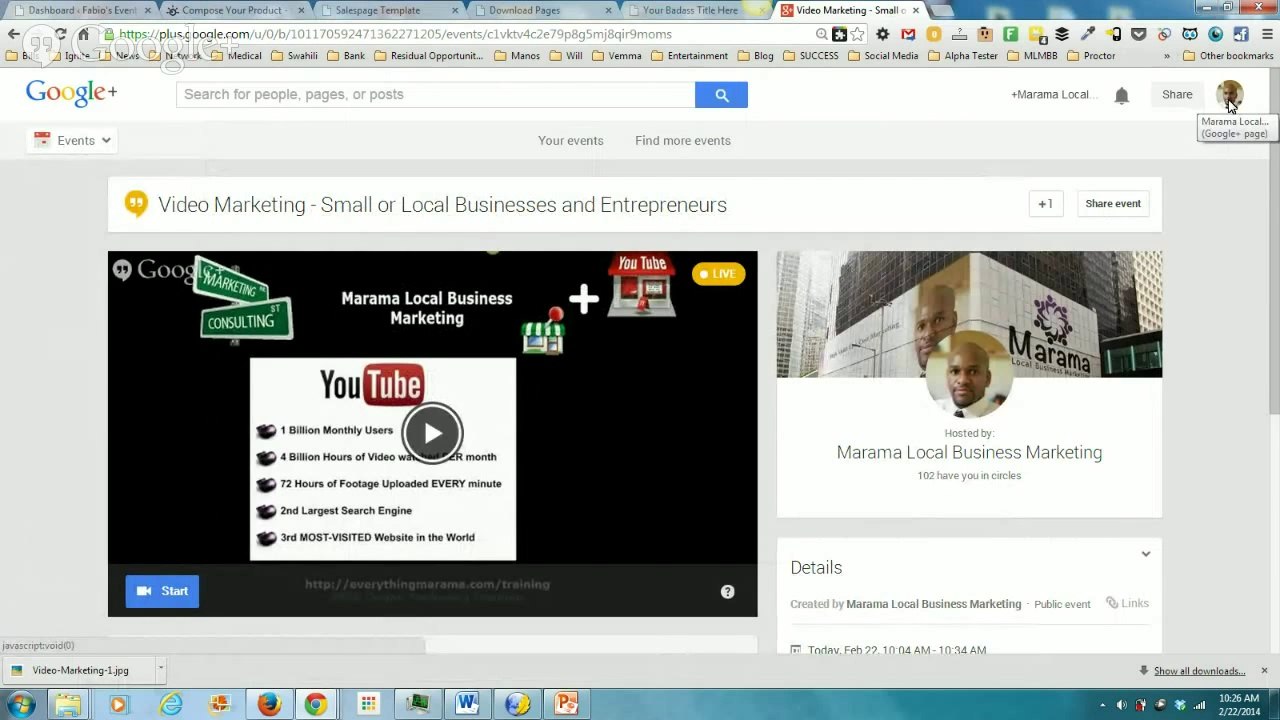Click the host profile photo circle
This screenshot has height=720, width=1280.
coord(969,375)
